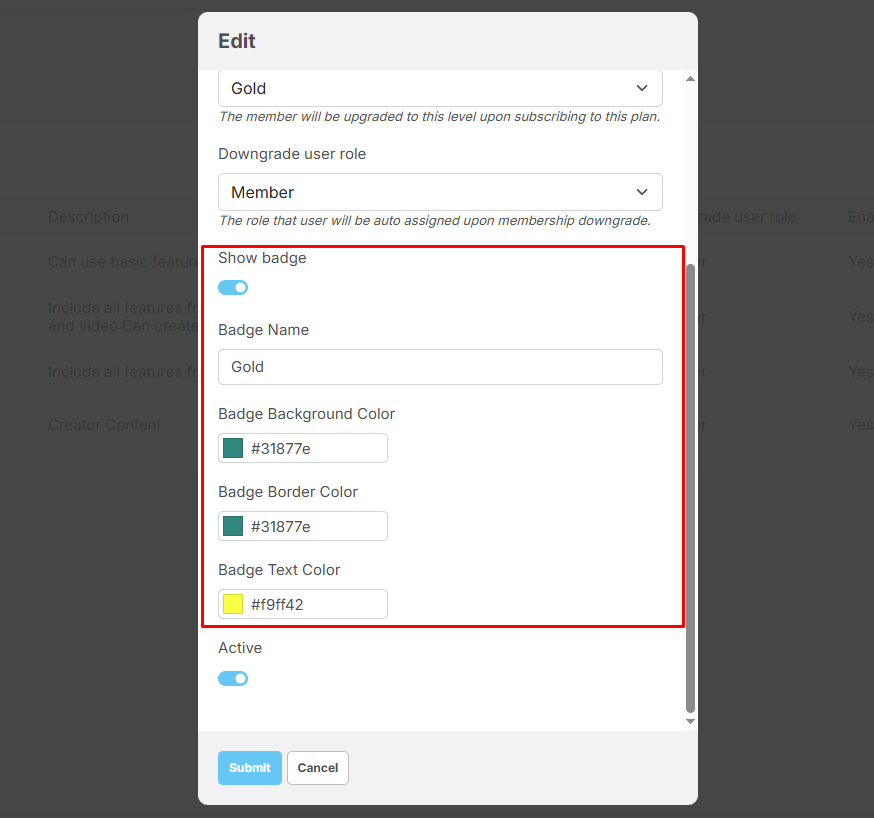Click the chevron arrow on Member dropdown
Image resolution: width=874 pixels, height=818 pixels.
click(x=642, y=192)
